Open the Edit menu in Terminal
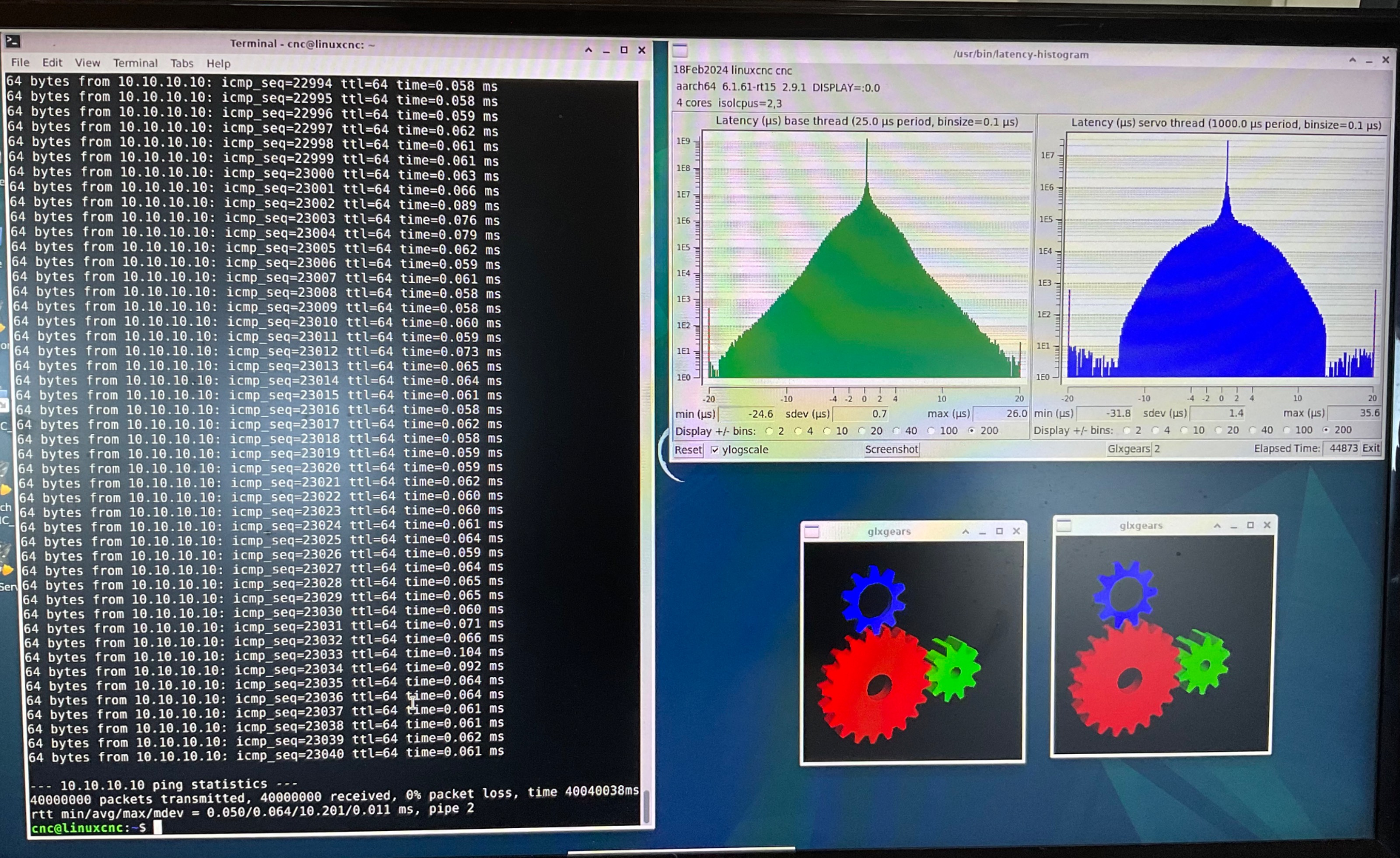Screen dimensions: 1400x858 (52, 62)
